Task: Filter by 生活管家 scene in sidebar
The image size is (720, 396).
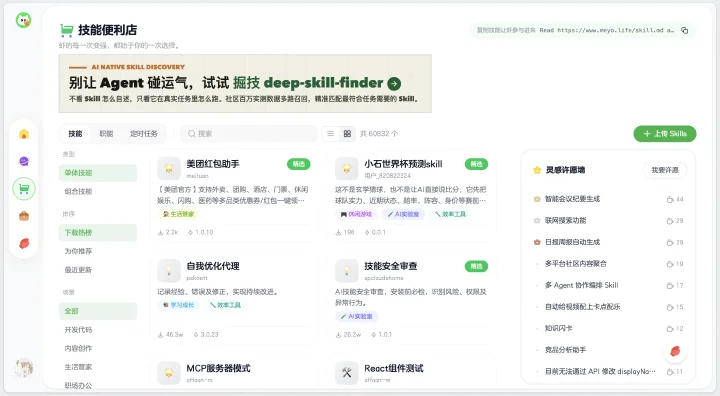Action: pos(98,367)
